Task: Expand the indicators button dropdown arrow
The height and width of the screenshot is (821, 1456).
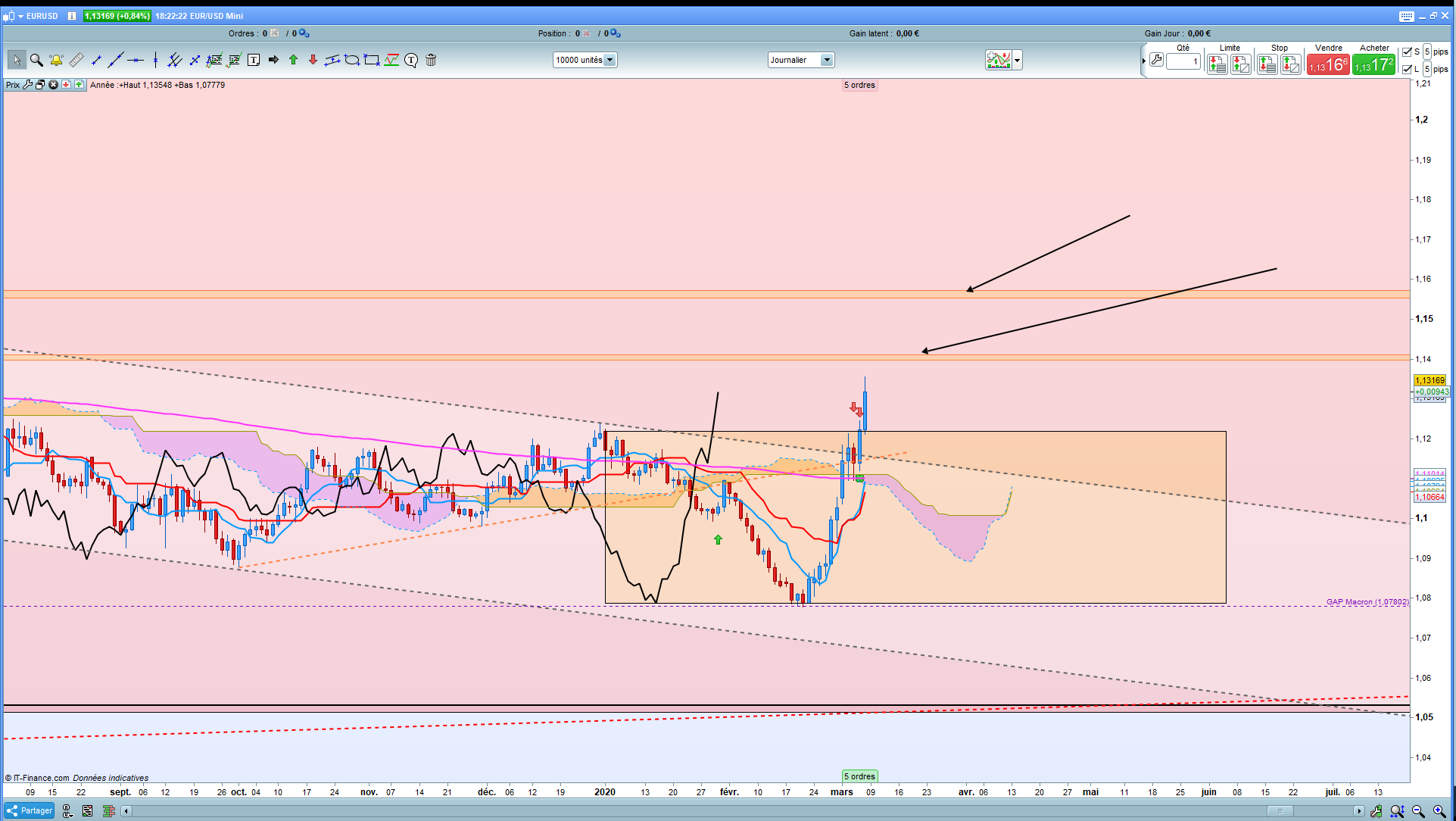Action: pos(1017,60)
